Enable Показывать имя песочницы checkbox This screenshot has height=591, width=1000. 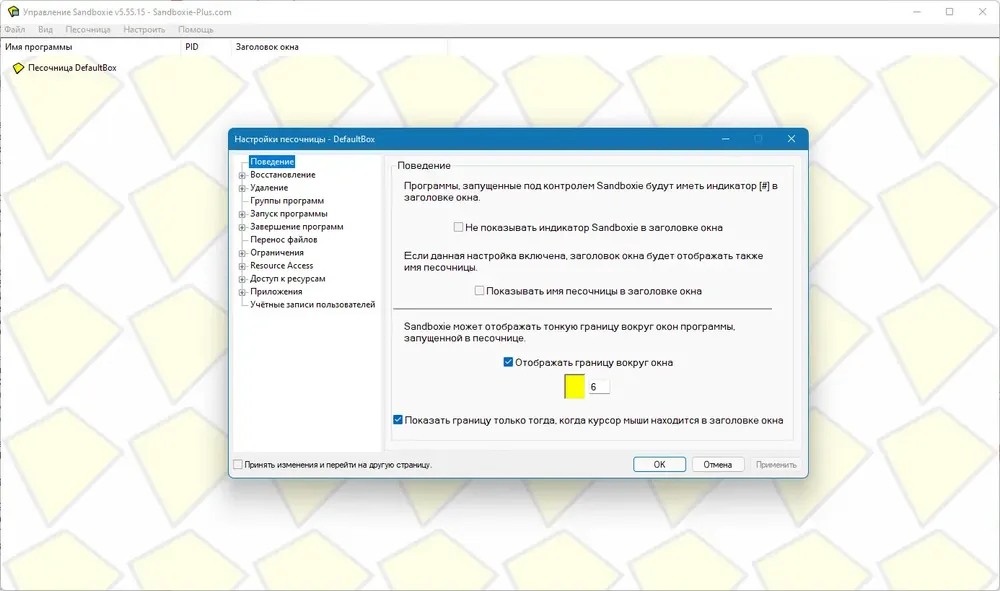pos(479,291)
